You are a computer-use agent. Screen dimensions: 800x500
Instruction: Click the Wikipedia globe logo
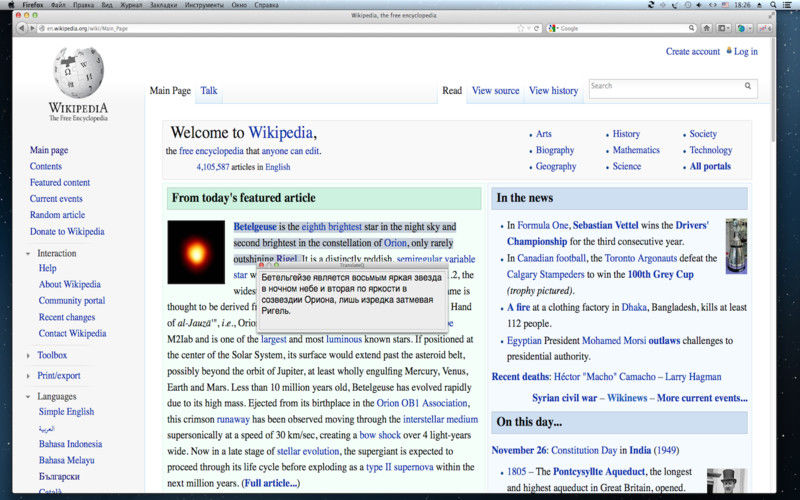[79, 73]
